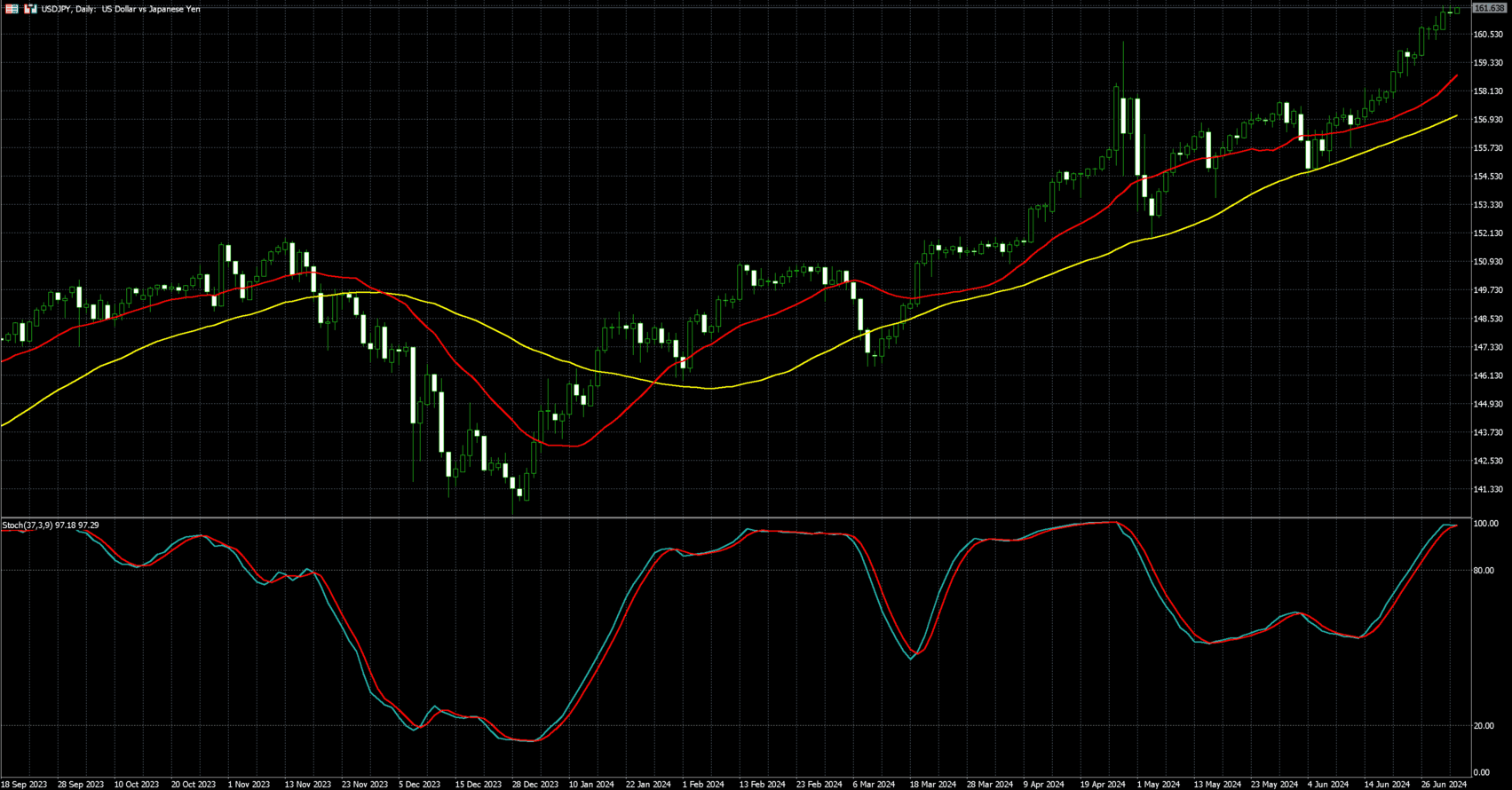Toggle the One Click Trading icon
This screenshot has width=1512, height=790.
(x=30, y=9)
